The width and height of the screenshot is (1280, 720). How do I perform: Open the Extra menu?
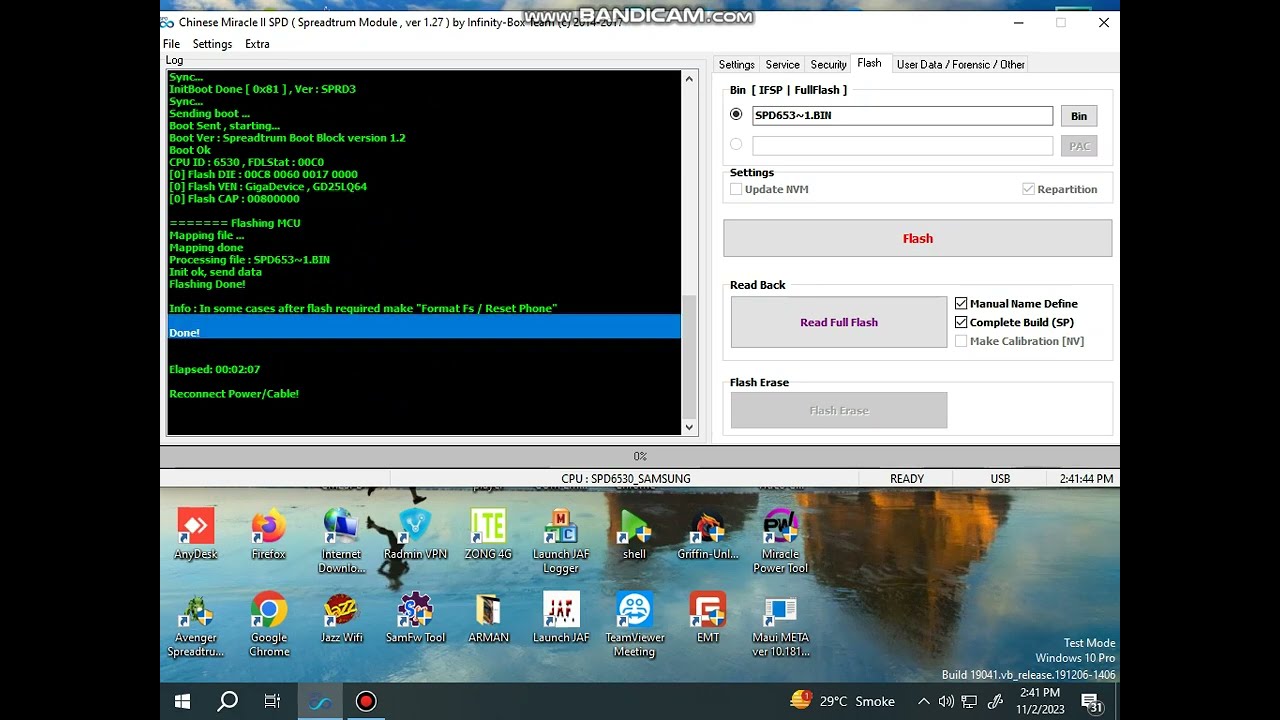tap(257, 43)
